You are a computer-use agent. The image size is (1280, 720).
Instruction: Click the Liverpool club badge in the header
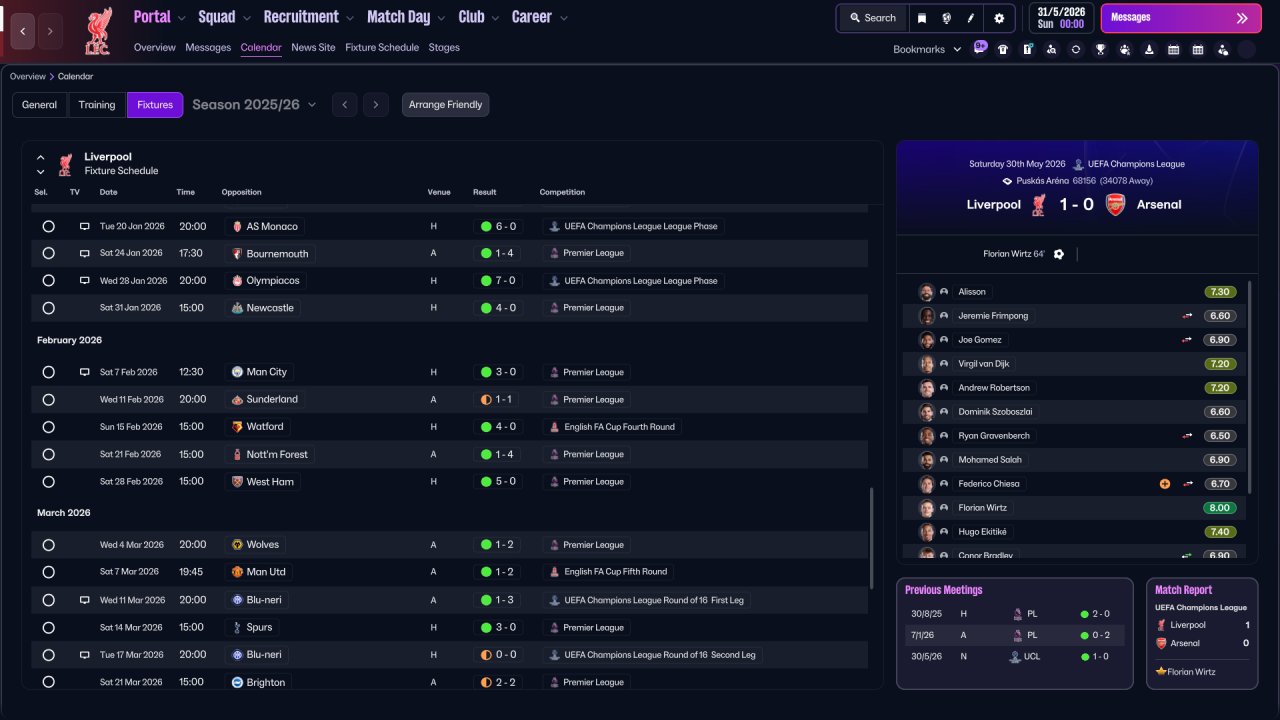(x=98, y=31)
